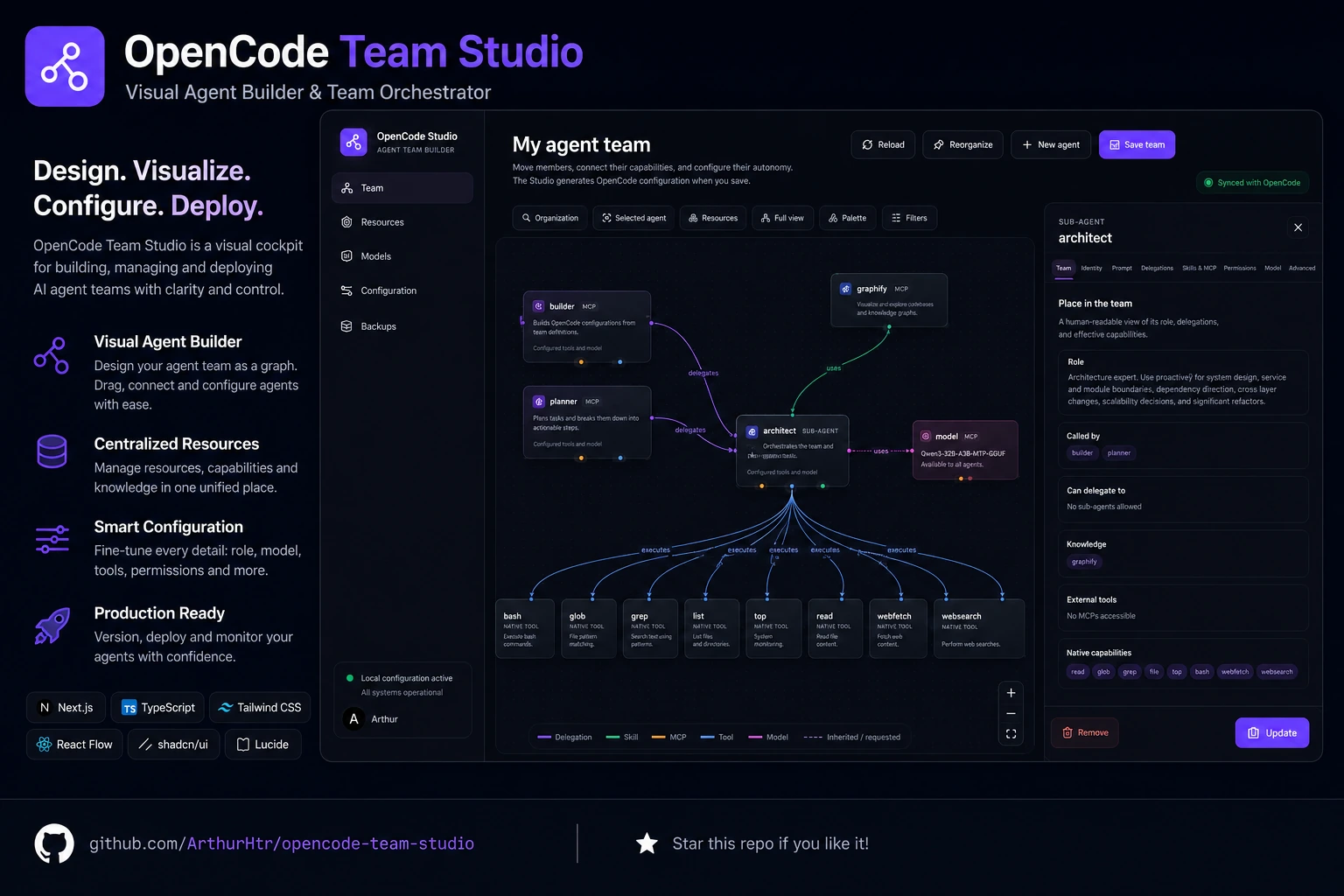
Task: Click the read chip in Native capabilities
Action: coord(1078,672)
